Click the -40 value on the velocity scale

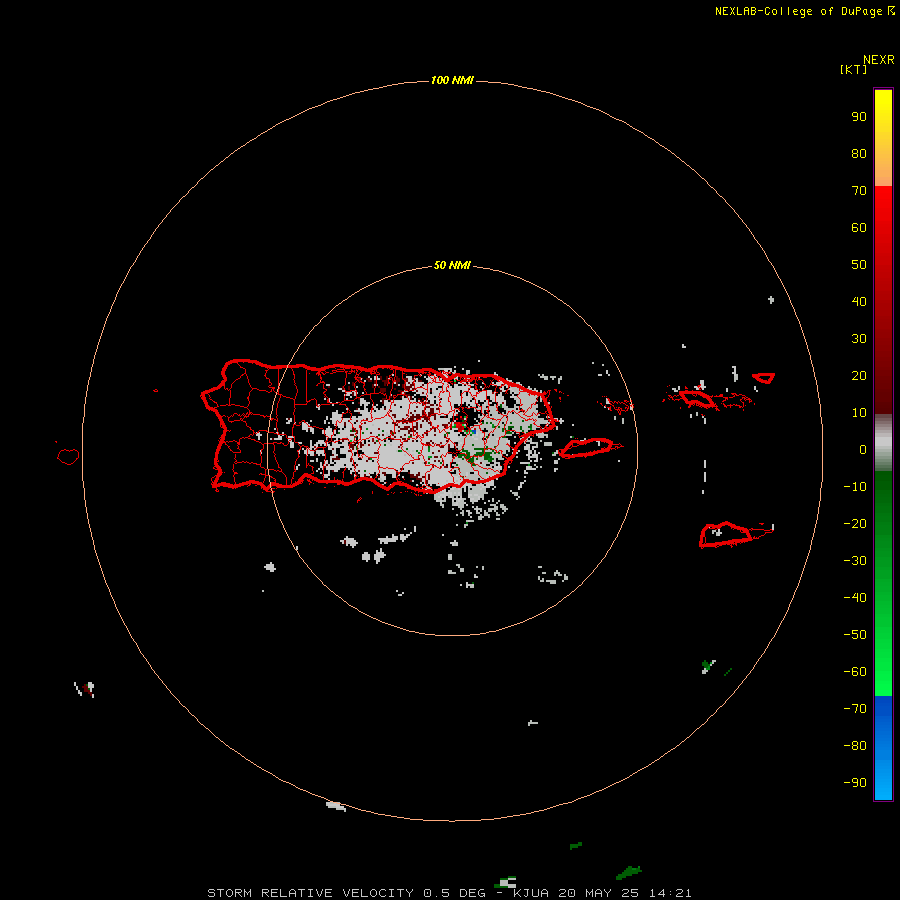[x=855, y=598]
